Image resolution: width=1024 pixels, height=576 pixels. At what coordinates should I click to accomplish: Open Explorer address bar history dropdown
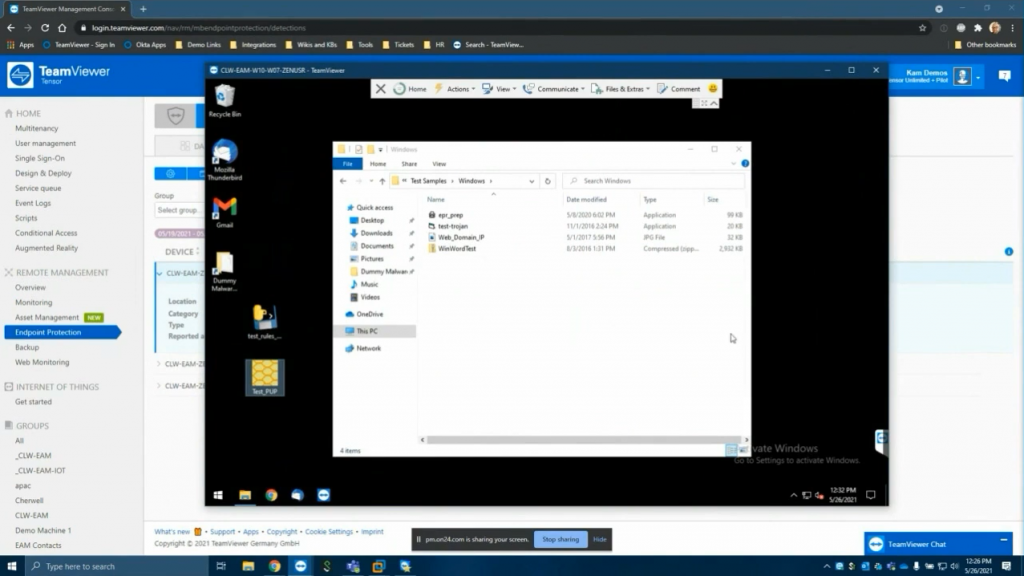(x=532, y=181)
